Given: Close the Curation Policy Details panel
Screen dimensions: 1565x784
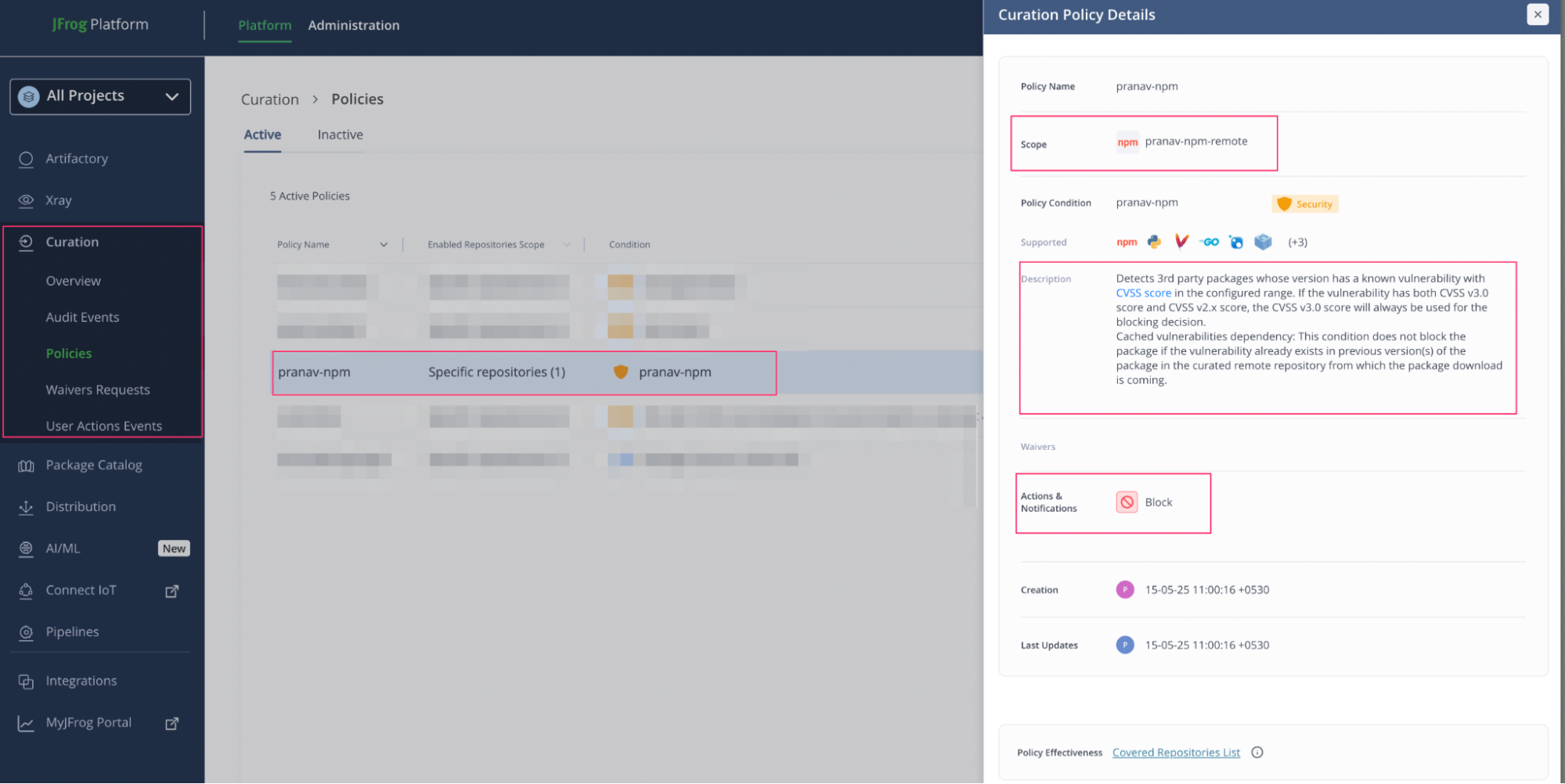Looking at the screenshot, I should coord(1537,14).
